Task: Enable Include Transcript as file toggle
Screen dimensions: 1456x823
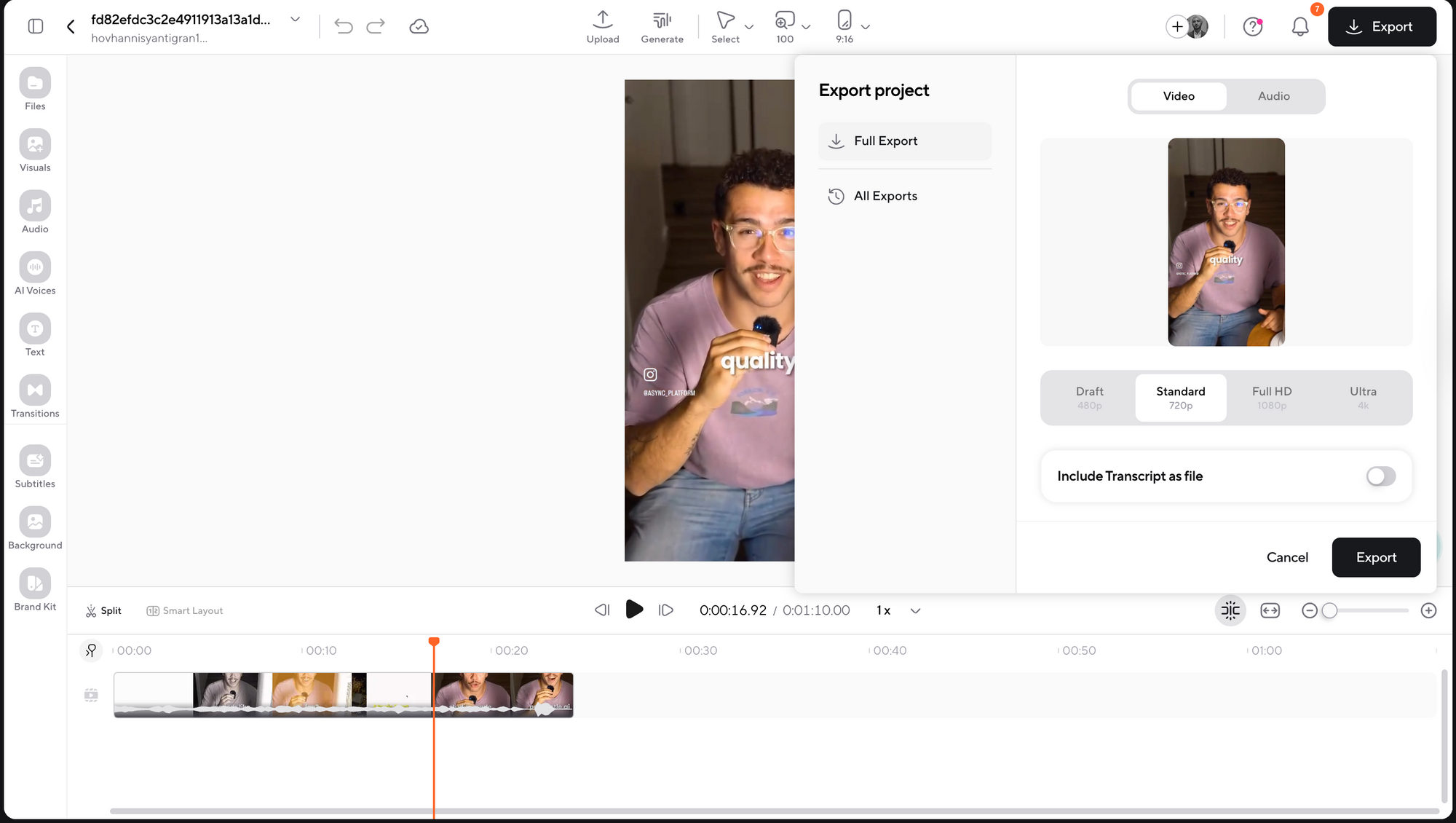Action: pyautogui.click(x=1380, y=476)
